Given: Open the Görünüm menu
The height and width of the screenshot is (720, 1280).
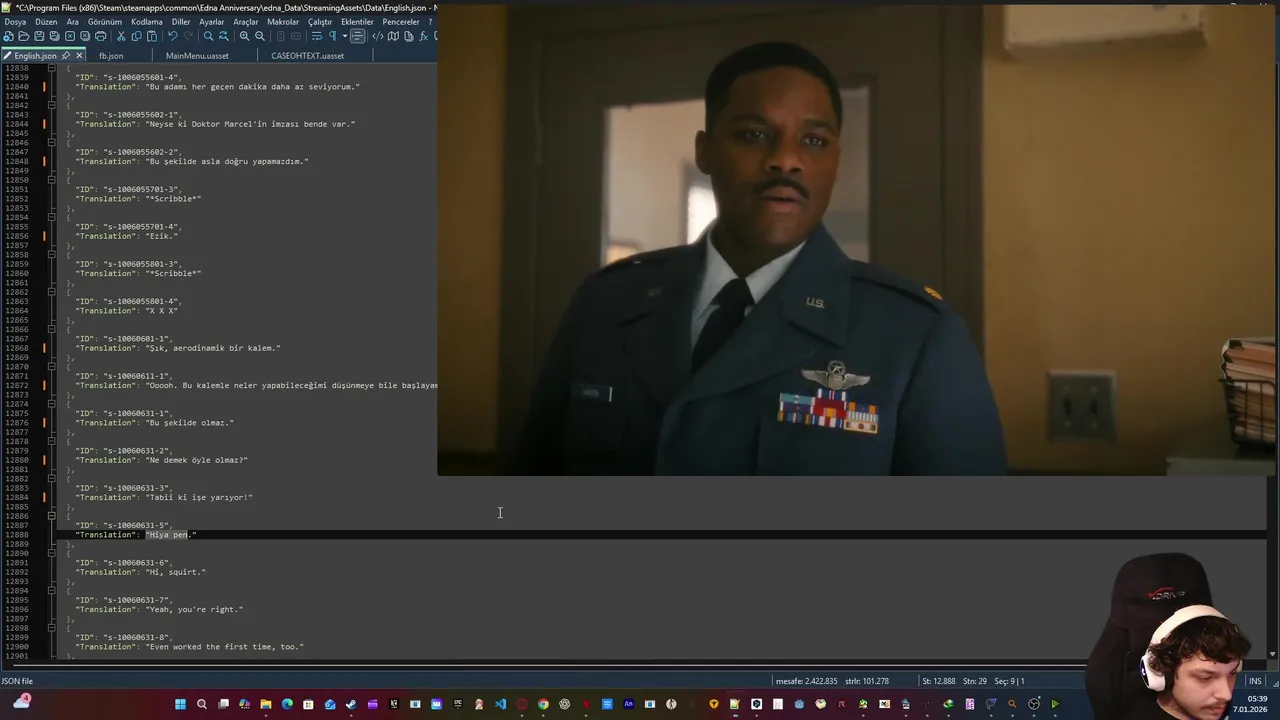Looking at the screenshot, I should click(105, 22).
